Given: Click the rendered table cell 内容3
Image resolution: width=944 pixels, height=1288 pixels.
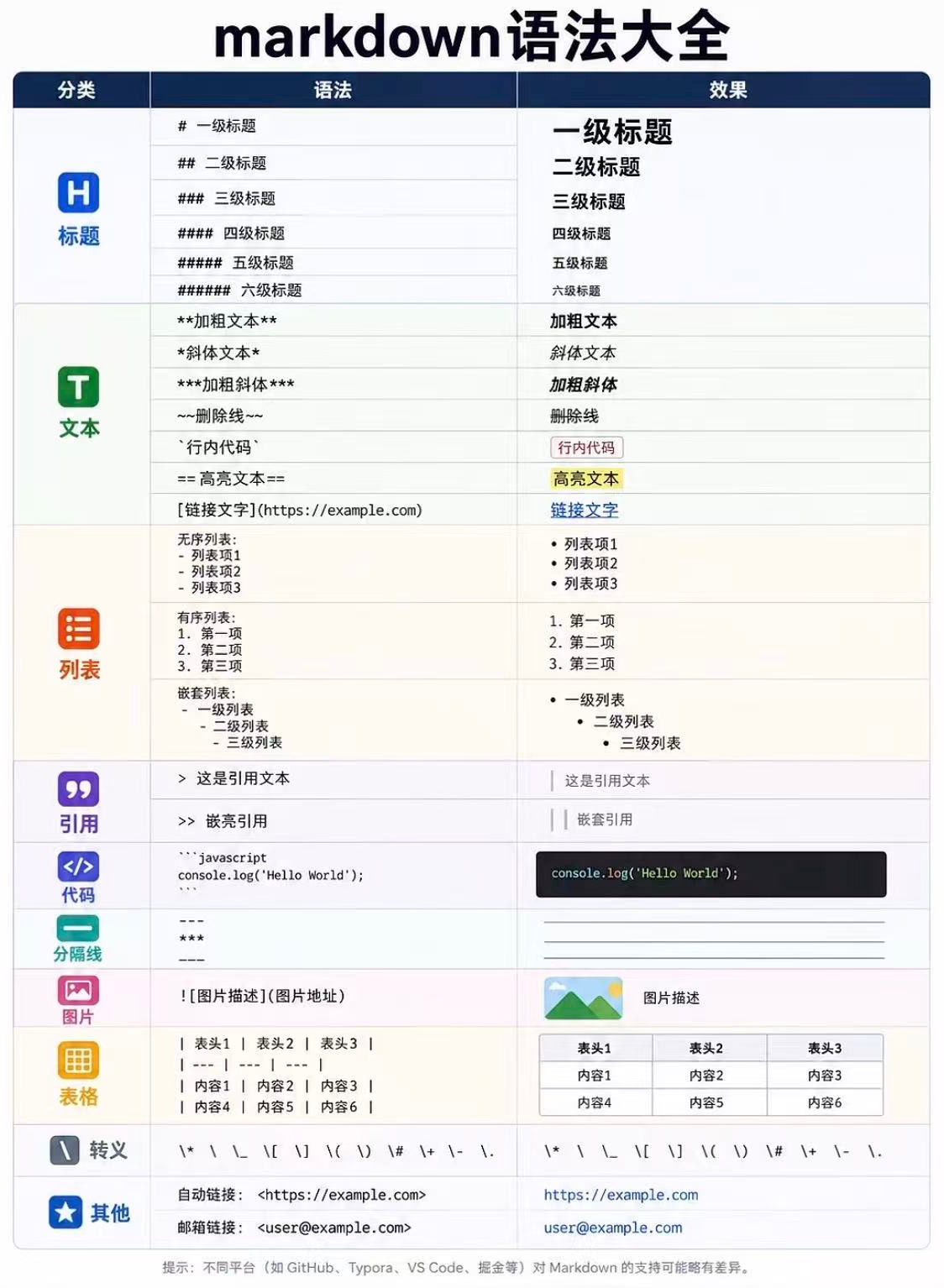Looking at the screenshot, I should pyautogui.click(x=825, y=1075).
